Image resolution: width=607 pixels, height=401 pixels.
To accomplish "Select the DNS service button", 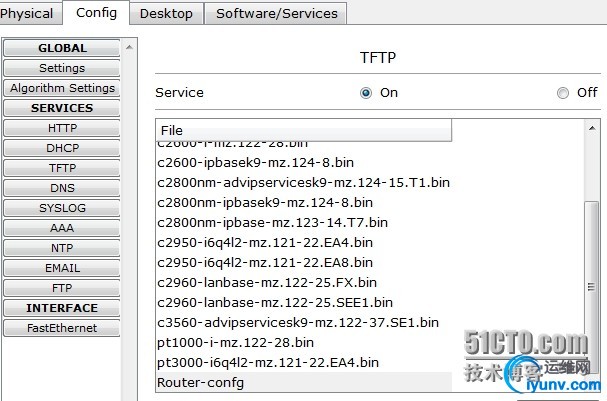I will (x=62, y=188).
